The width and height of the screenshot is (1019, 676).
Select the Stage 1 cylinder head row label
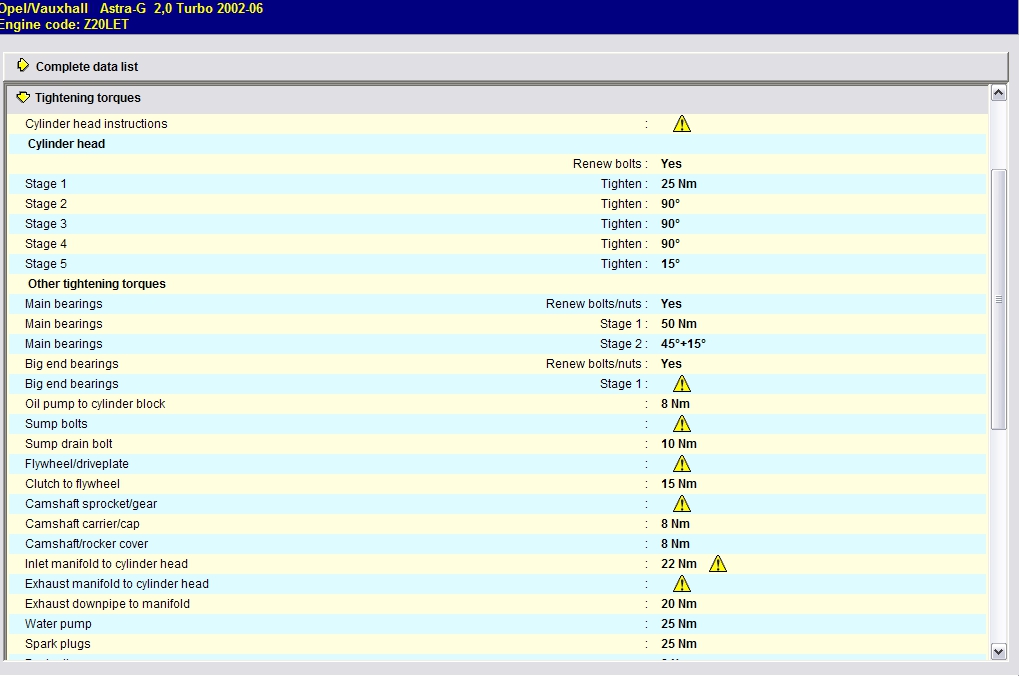(45, 184)
